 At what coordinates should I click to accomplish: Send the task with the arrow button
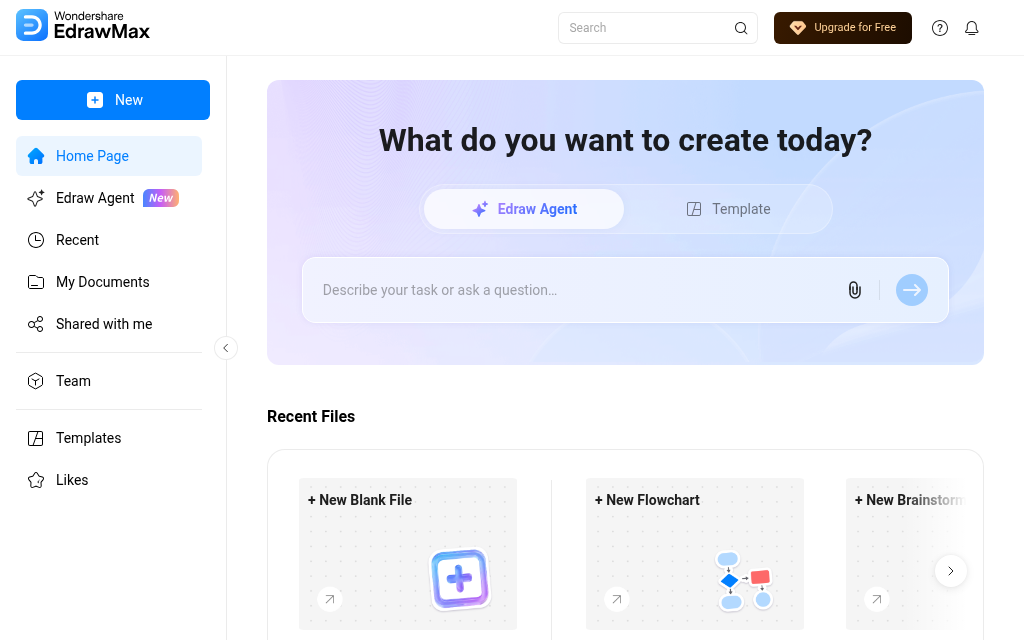912,290
